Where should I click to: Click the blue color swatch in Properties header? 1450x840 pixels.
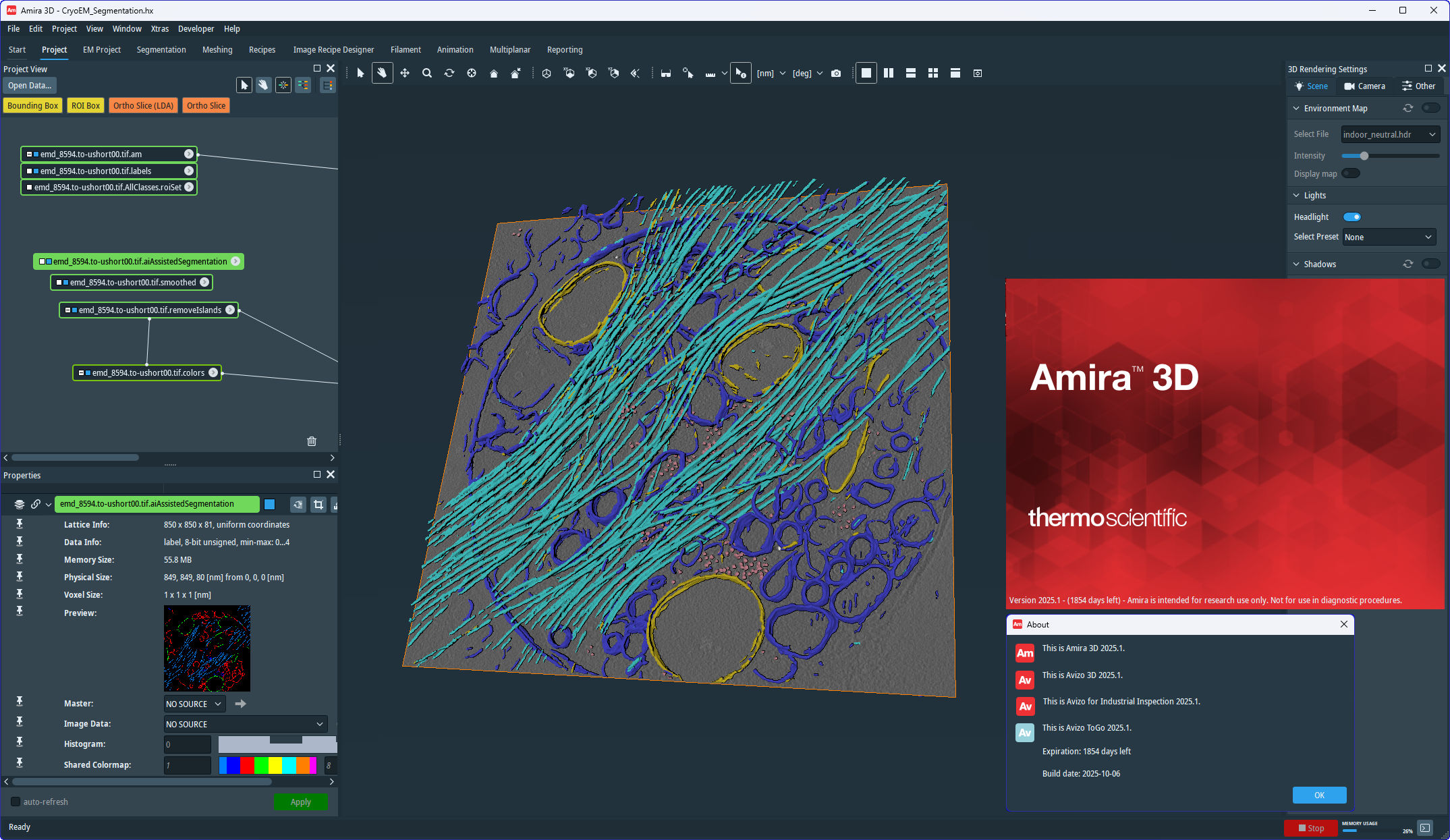(x=269, y=504)
